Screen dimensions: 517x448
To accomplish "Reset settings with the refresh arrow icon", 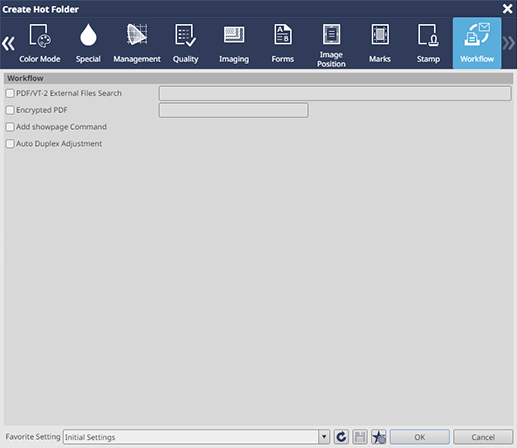I will pos(341,437).
